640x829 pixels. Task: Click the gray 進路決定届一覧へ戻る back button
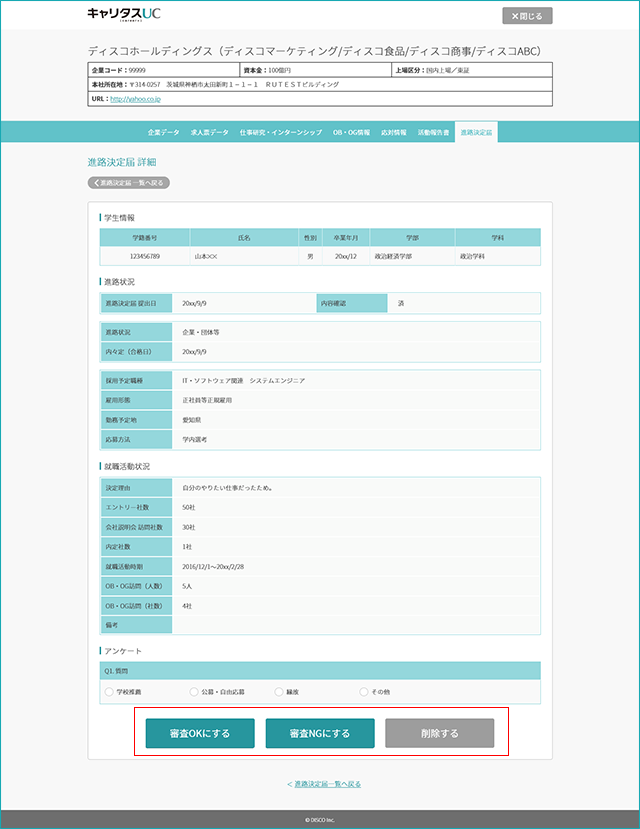(128, 183)
